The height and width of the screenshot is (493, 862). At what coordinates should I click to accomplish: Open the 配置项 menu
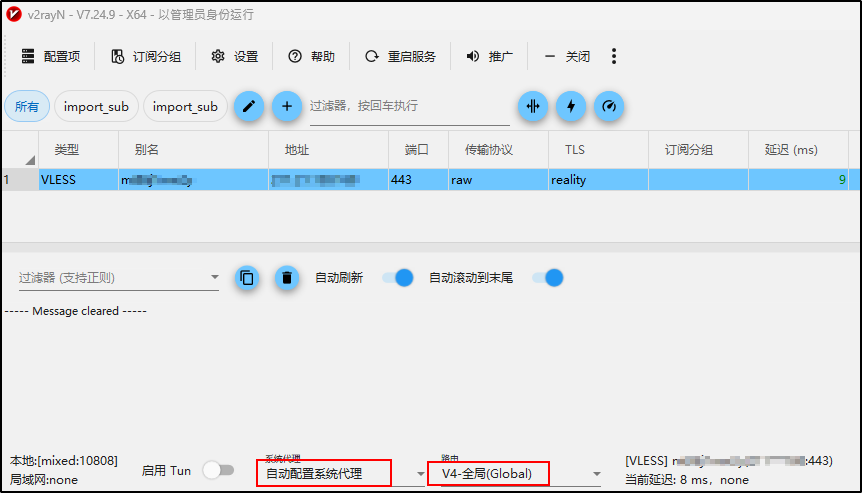51,56
